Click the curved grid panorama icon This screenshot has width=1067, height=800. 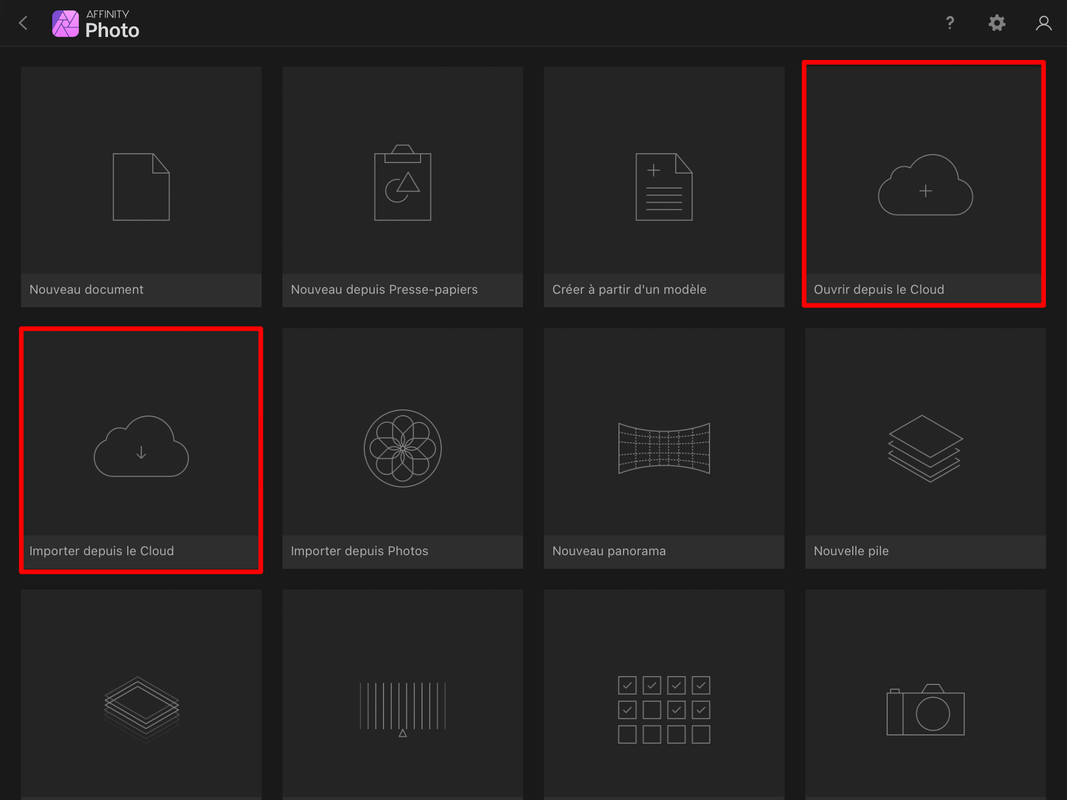pyautogui.click(x=664, y=448)
